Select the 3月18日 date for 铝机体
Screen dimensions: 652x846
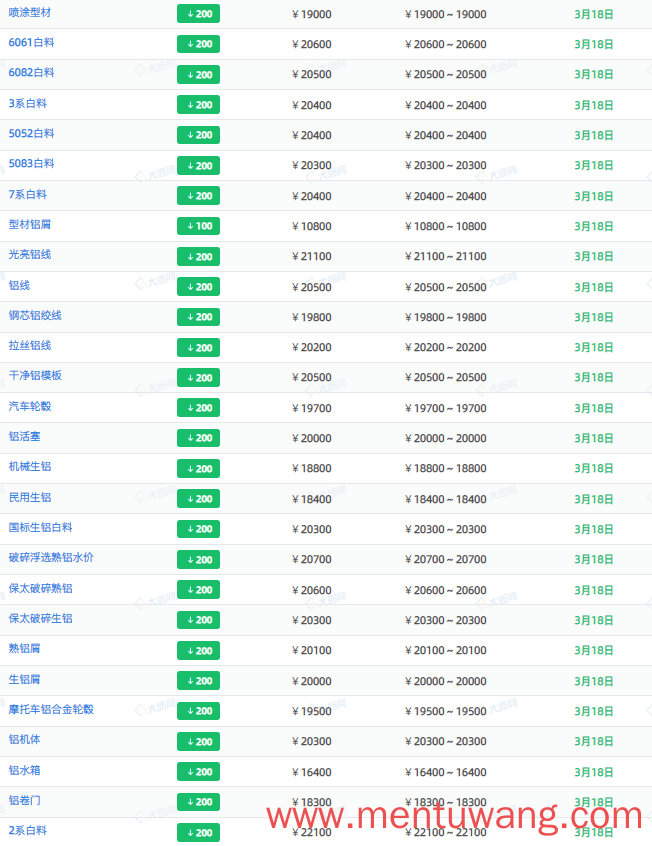(594, 742)
